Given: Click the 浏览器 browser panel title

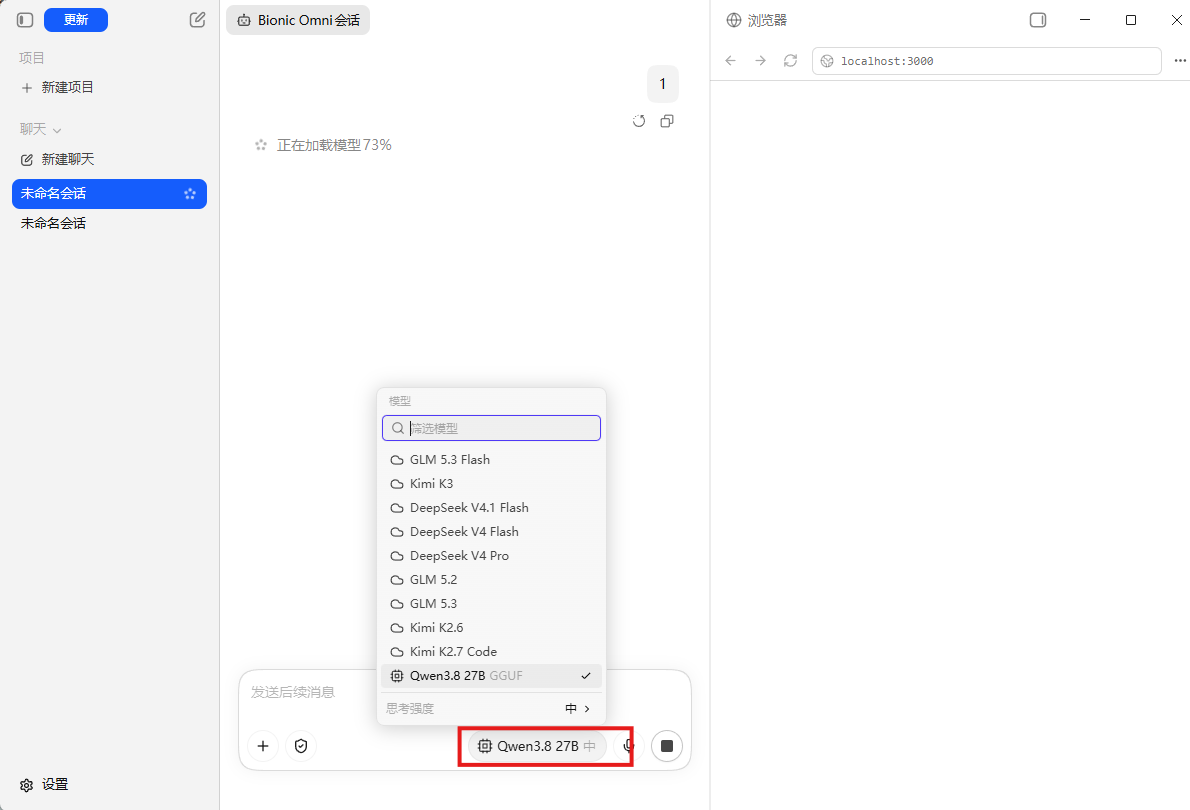Looking at the screenshot, I should (x=767, y=20).
